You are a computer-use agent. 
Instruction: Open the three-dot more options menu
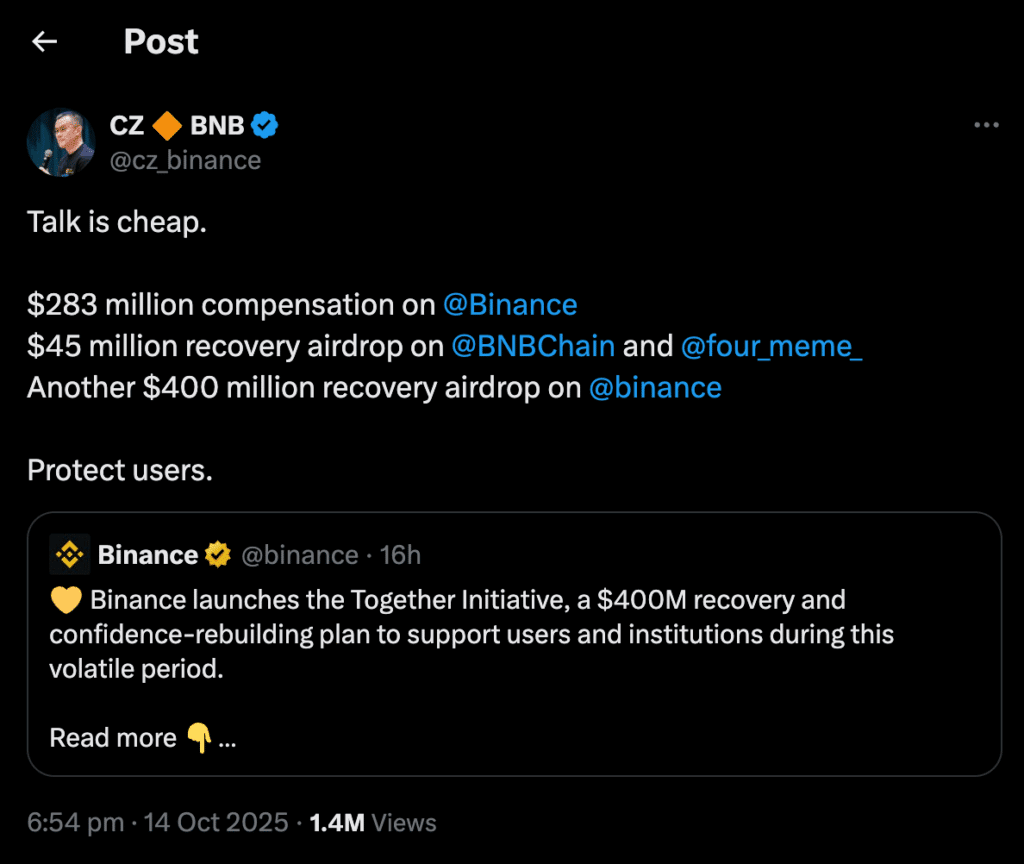[x=986, y=125]
